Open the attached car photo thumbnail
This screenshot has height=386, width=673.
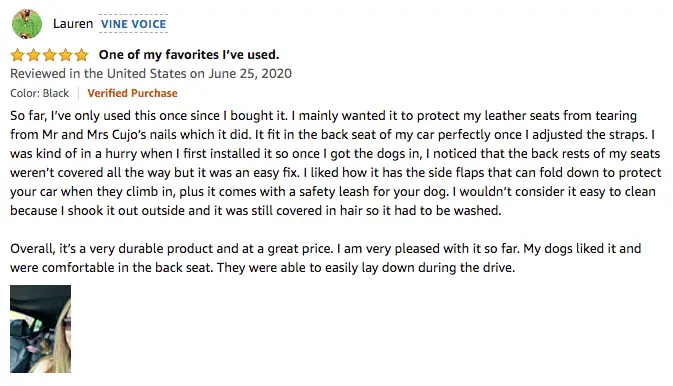(40, 329)
